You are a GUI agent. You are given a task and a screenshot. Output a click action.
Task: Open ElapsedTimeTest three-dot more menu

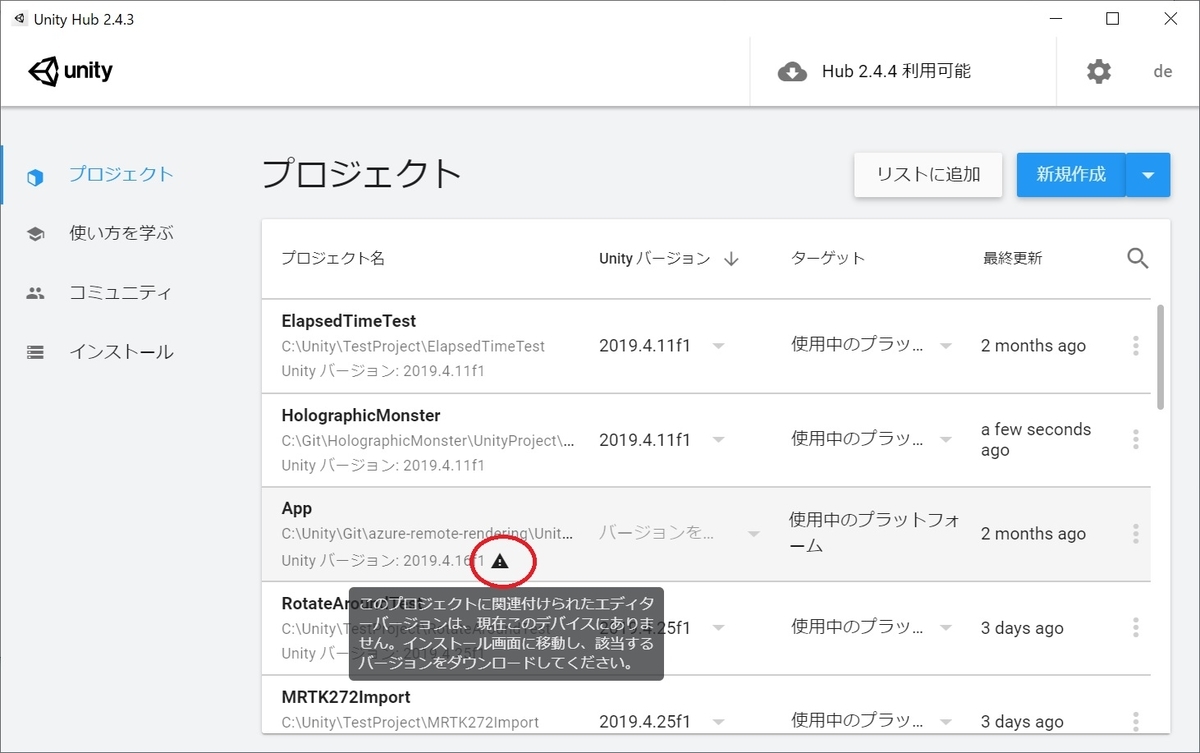coord(1136,346)
